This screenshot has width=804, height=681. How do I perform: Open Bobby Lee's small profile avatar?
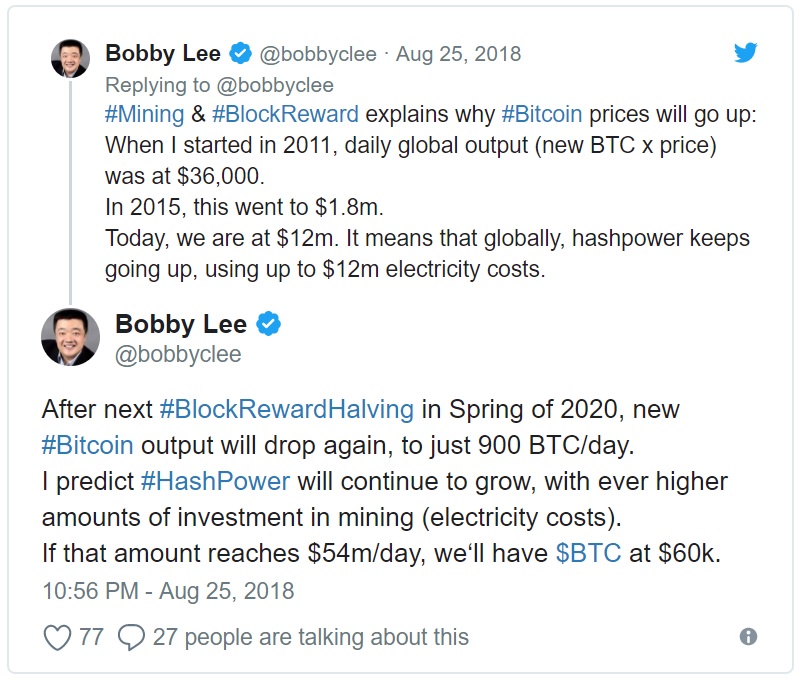(70, 58)
